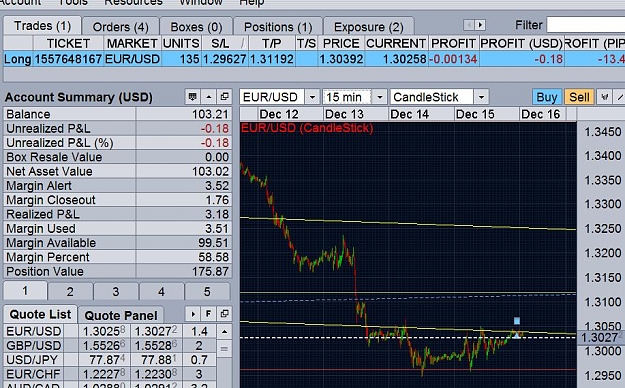Sort trades by the MARKET column header
This screenshot has height=388, width=625.
click(132, 43)
